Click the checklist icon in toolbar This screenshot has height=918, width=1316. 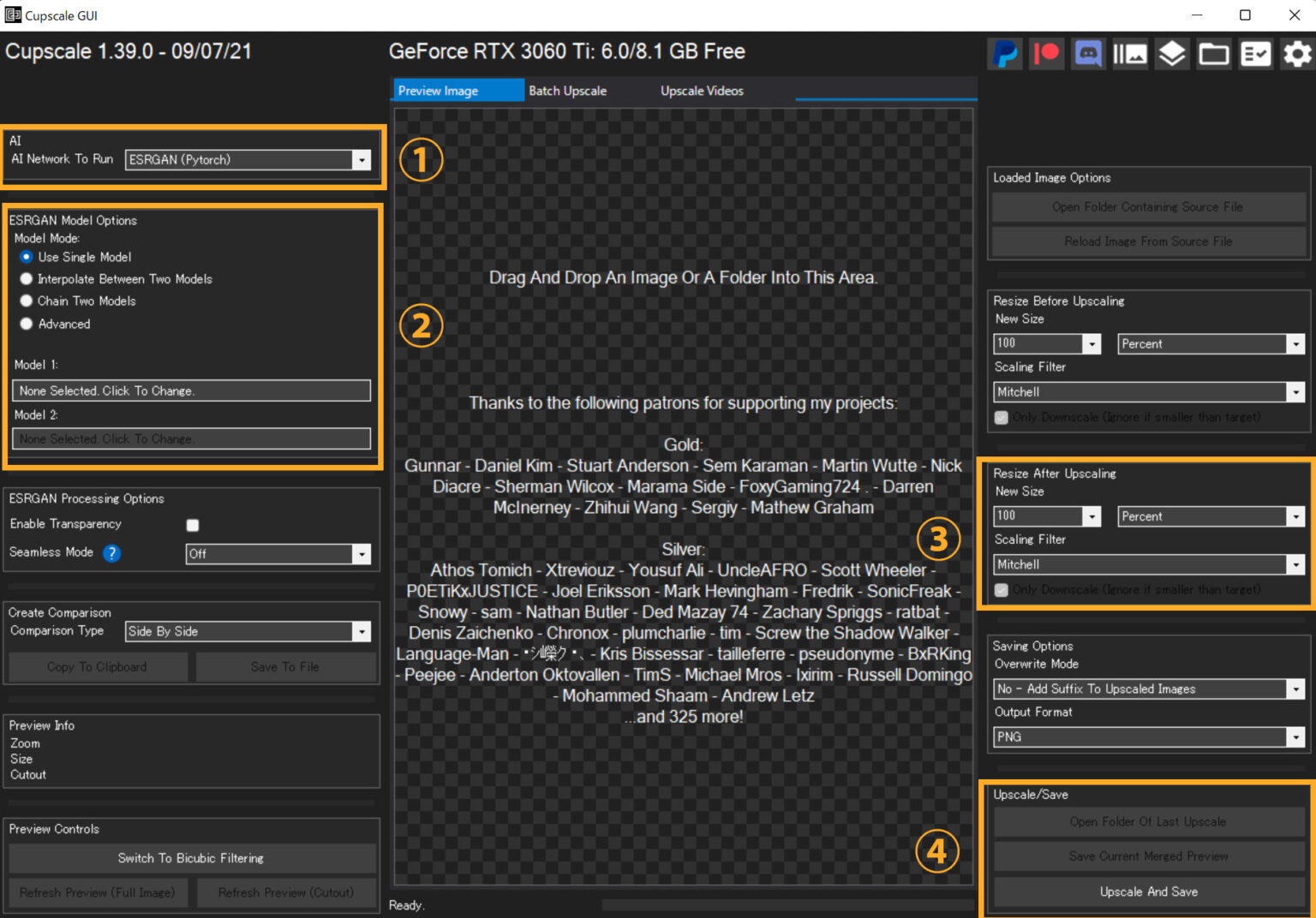click(x=1256, y=54)
